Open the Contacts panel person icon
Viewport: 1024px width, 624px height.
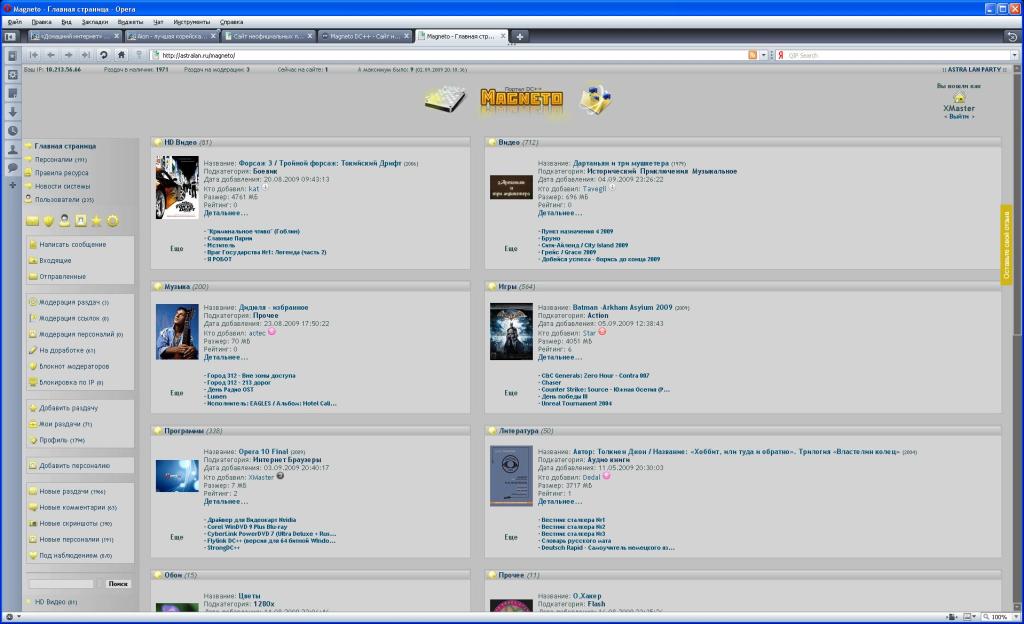coord(12,149)
